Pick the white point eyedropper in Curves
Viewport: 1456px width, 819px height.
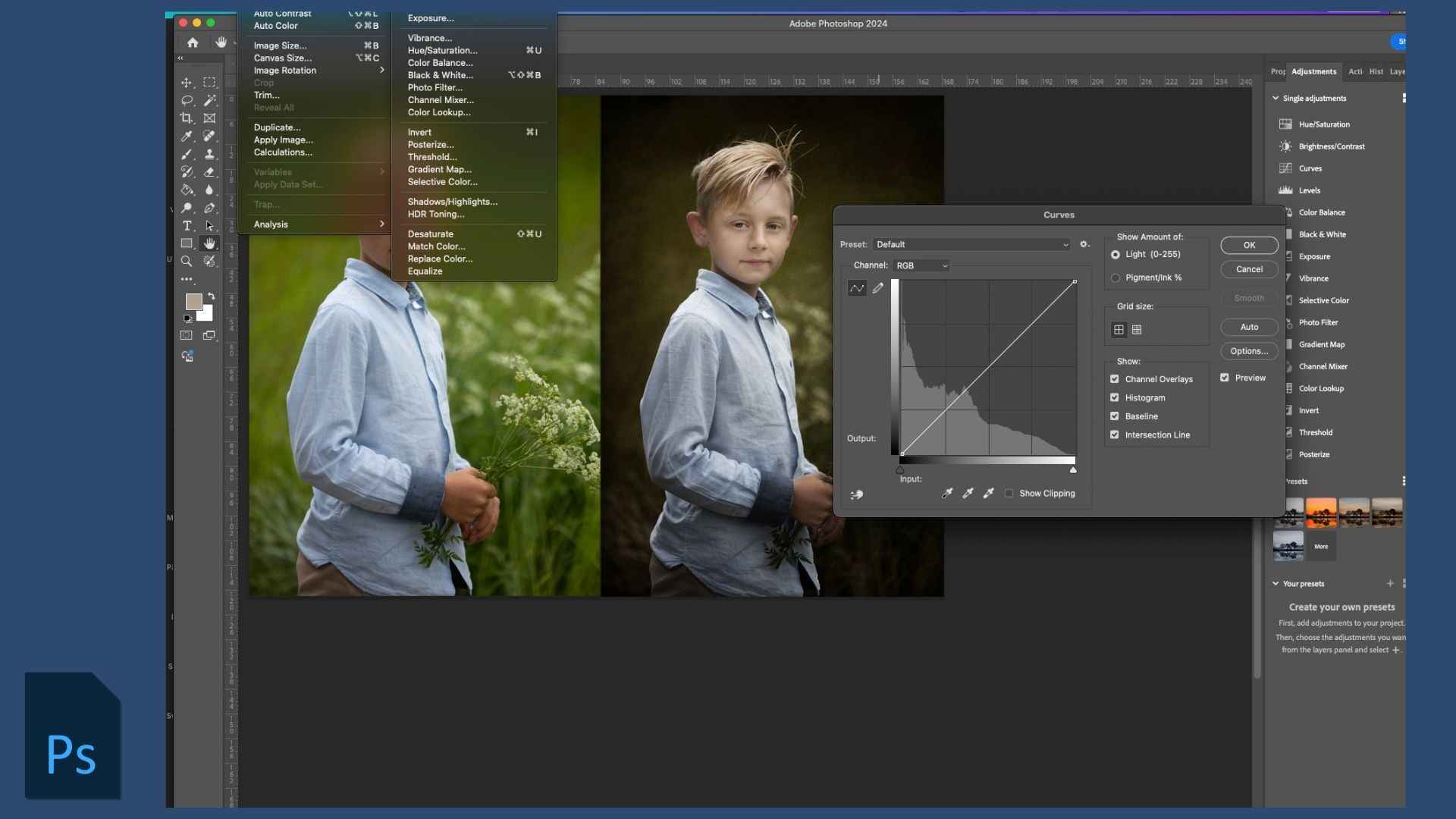coord(988,493)
